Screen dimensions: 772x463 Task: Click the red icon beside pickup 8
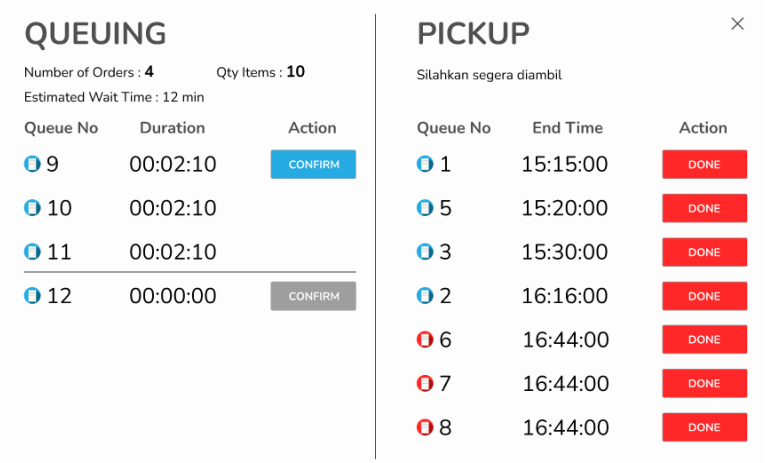[x=425, y=428]
